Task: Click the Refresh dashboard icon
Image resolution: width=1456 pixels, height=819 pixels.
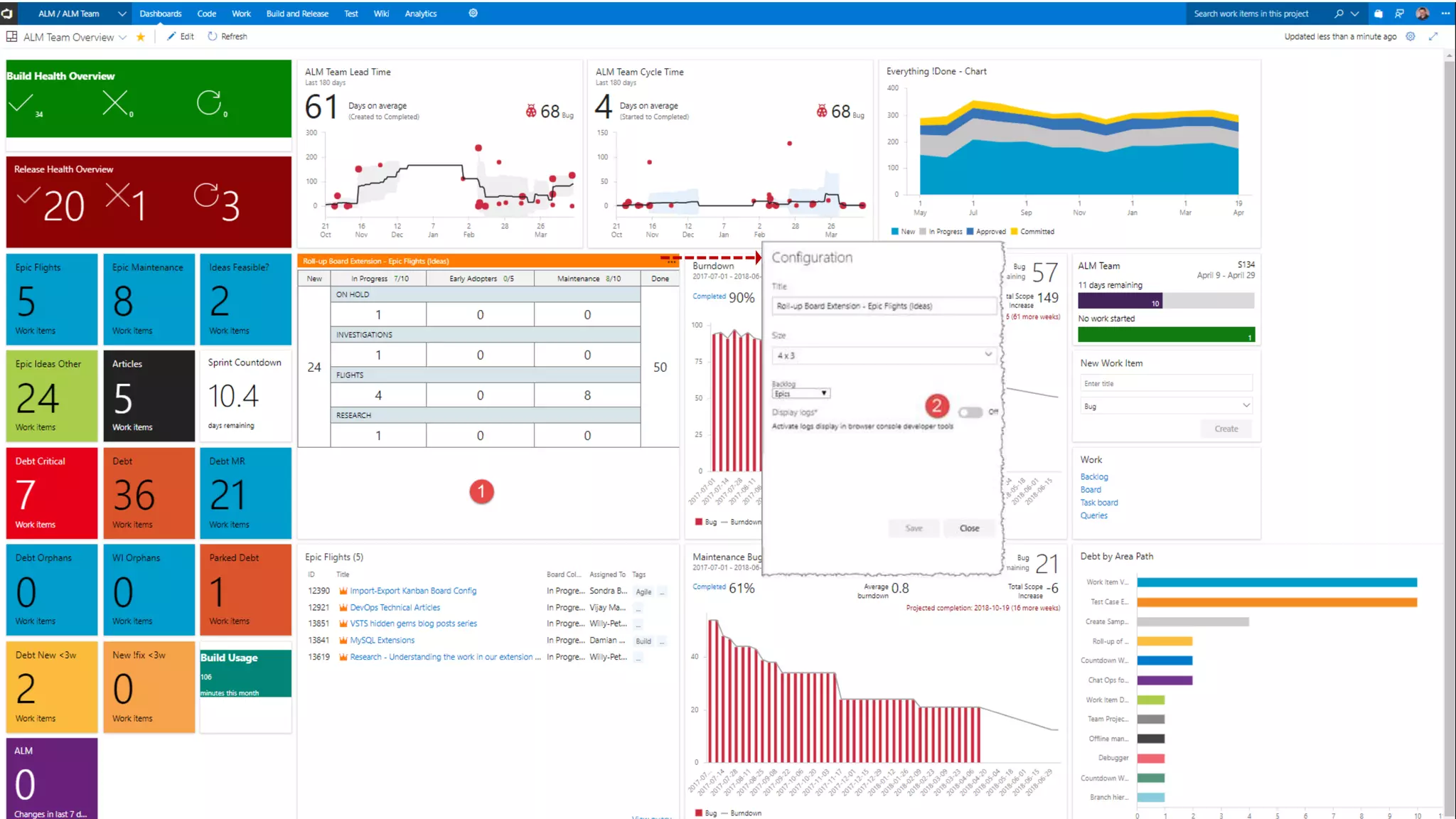Action: (213, 36)
